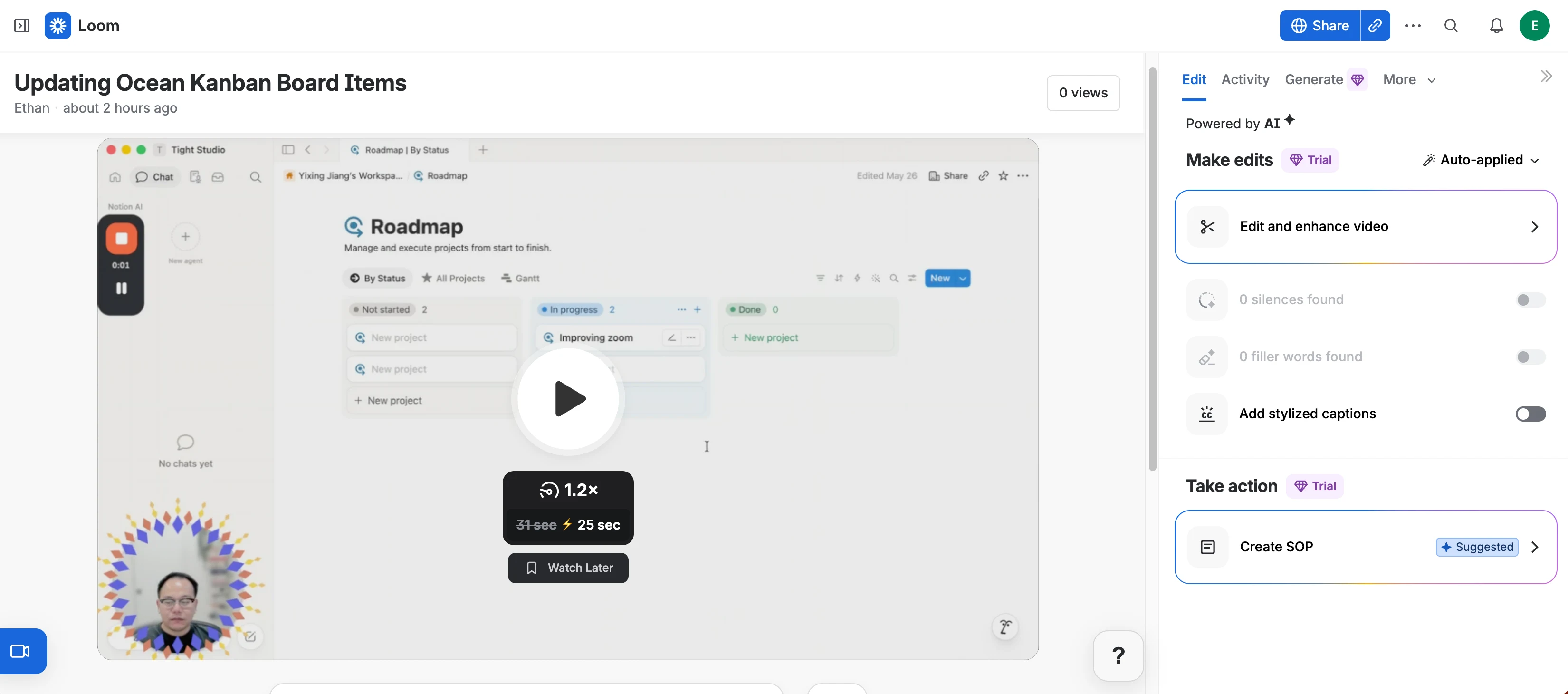Toggle remove silences switch
1568x694 pixels.
[1530, 299]
